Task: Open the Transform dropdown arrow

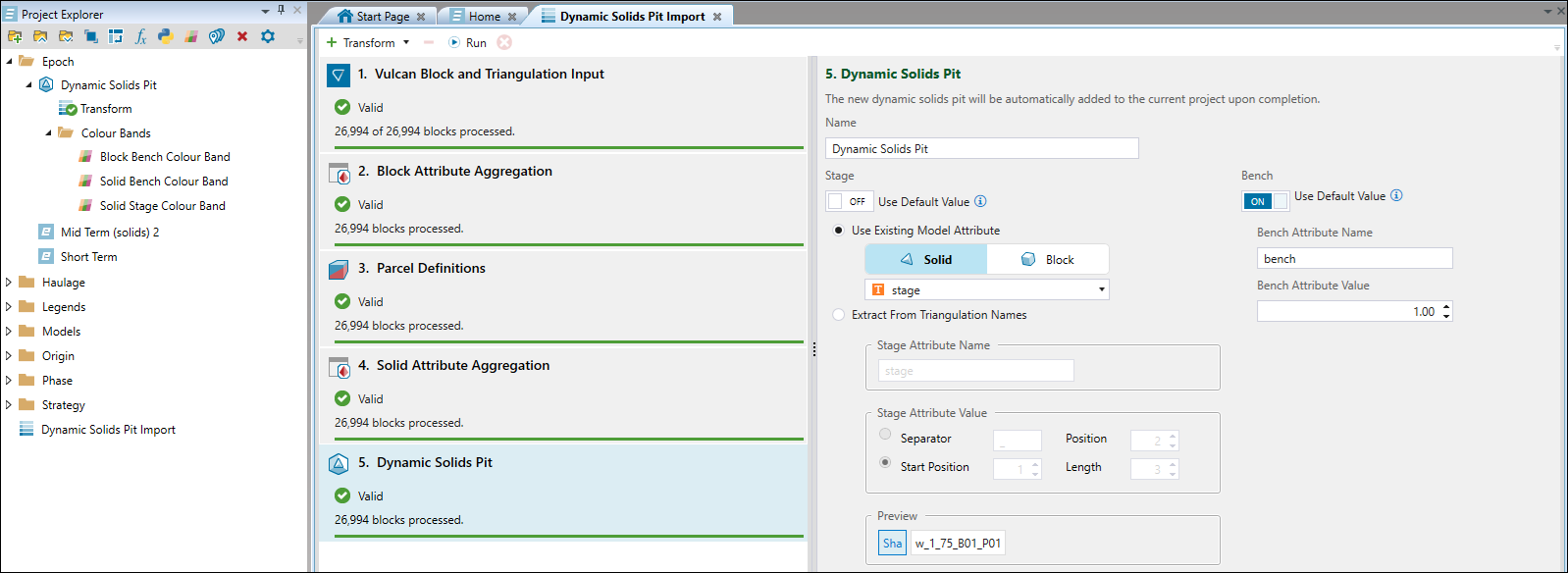Action: pos(406,42)
